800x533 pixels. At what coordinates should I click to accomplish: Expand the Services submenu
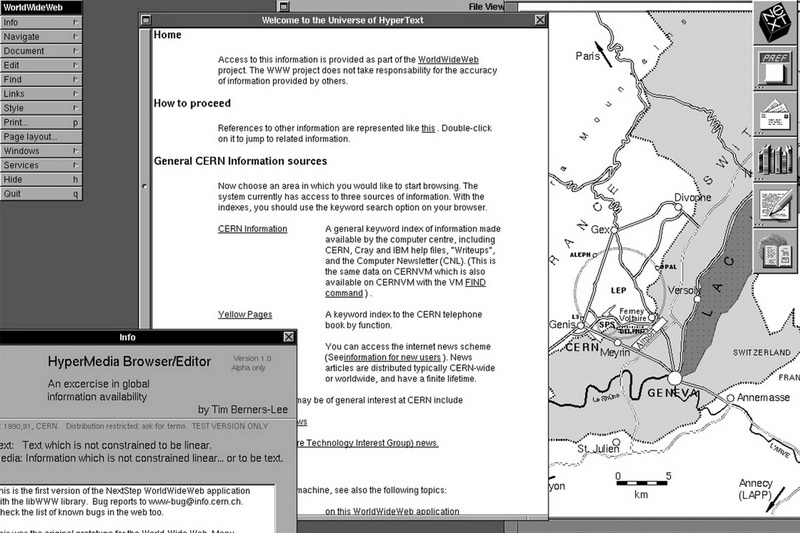(41, 165)
